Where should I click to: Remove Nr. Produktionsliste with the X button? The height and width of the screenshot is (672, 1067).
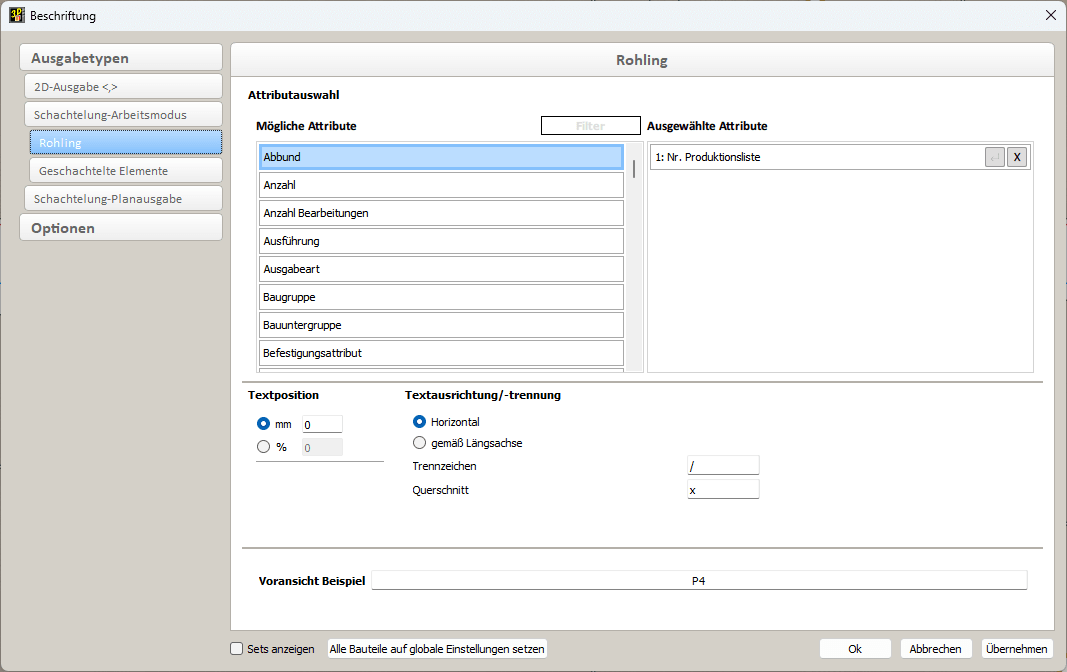(x=1017, y=157)
